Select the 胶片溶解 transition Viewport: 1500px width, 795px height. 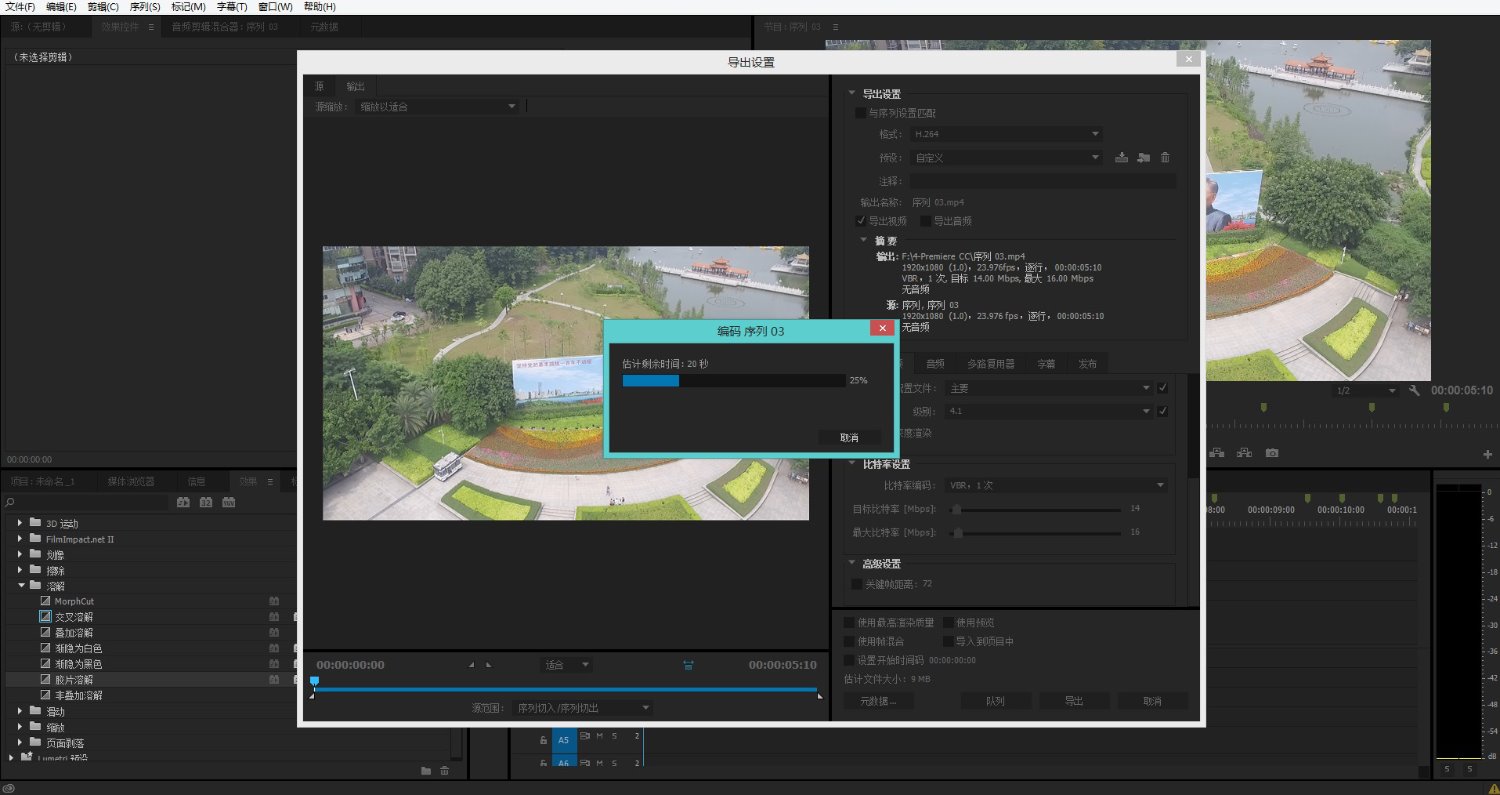tap(73, 679)
